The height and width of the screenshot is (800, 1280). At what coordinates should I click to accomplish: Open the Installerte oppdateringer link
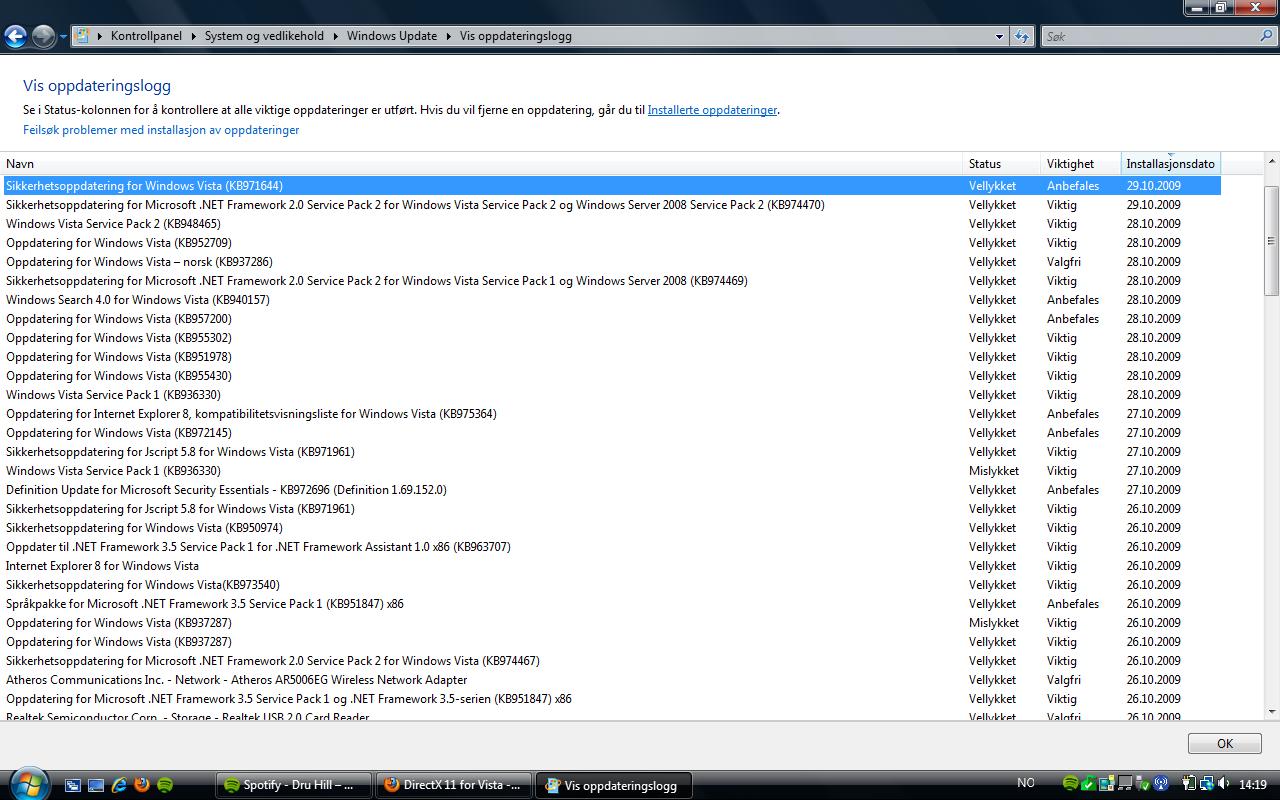click(x=712, y=110)
